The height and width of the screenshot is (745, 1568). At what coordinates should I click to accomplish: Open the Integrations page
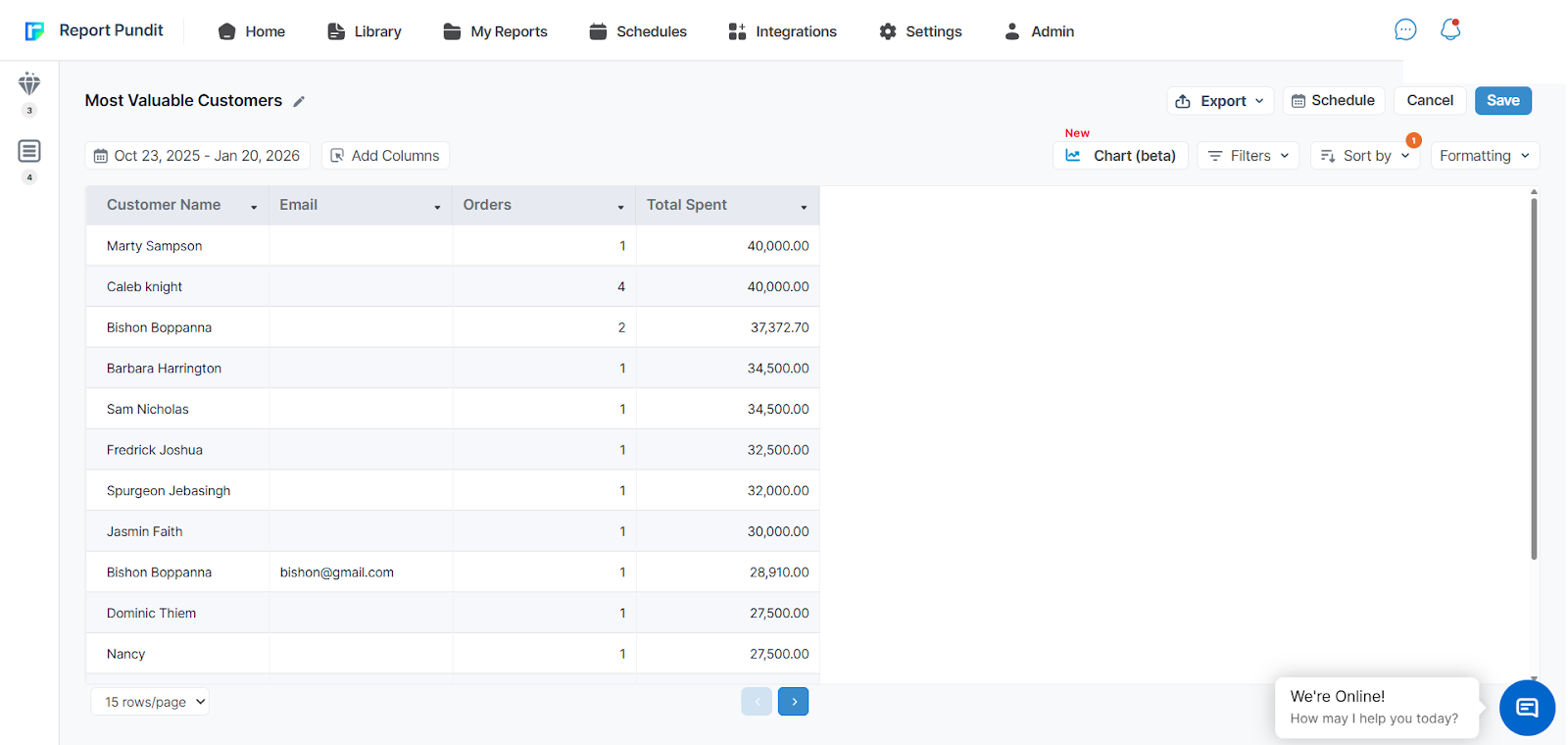point(782,31)
